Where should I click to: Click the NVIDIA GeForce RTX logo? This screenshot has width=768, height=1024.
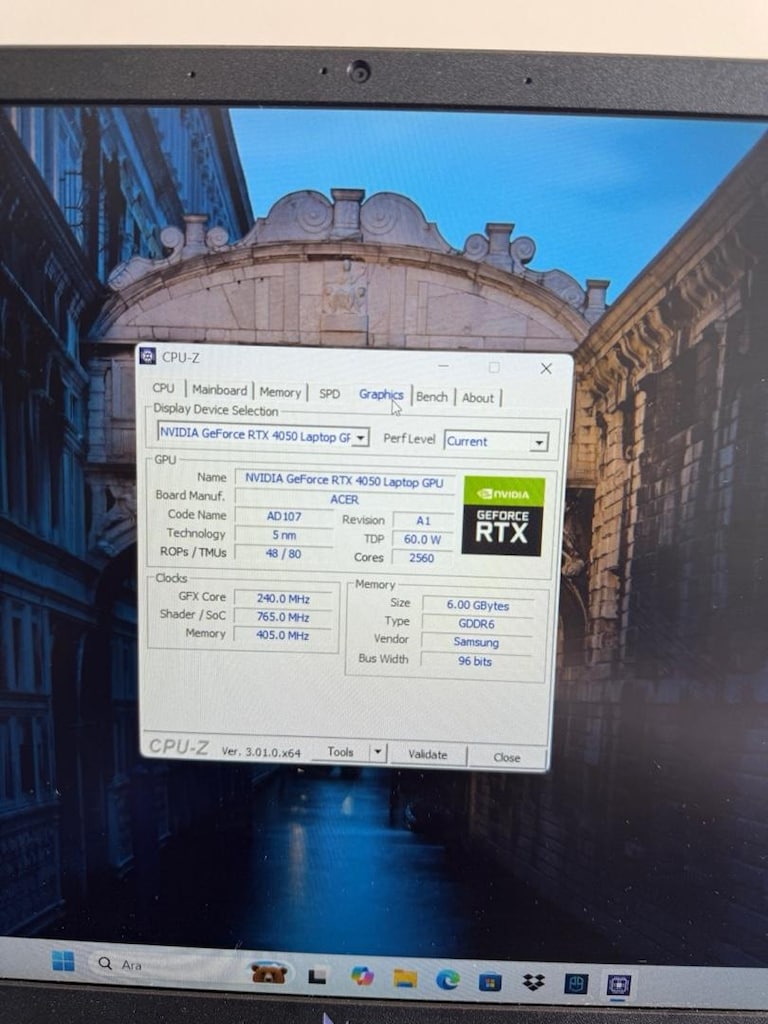(x=502, y=516)
